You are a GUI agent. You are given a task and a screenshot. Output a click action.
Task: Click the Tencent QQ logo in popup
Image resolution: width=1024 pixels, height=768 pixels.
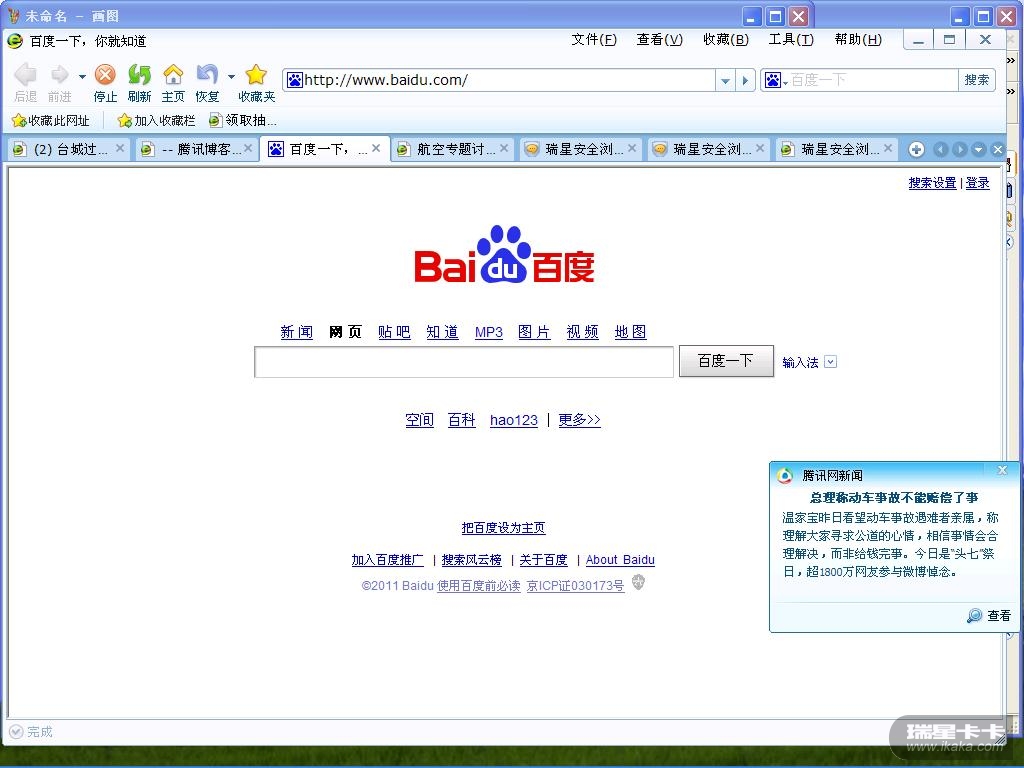coord(785,475)
